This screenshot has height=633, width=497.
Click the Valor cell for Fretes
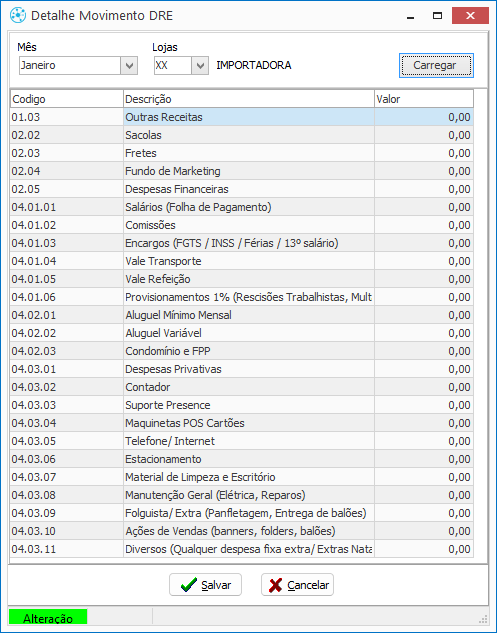424,153
